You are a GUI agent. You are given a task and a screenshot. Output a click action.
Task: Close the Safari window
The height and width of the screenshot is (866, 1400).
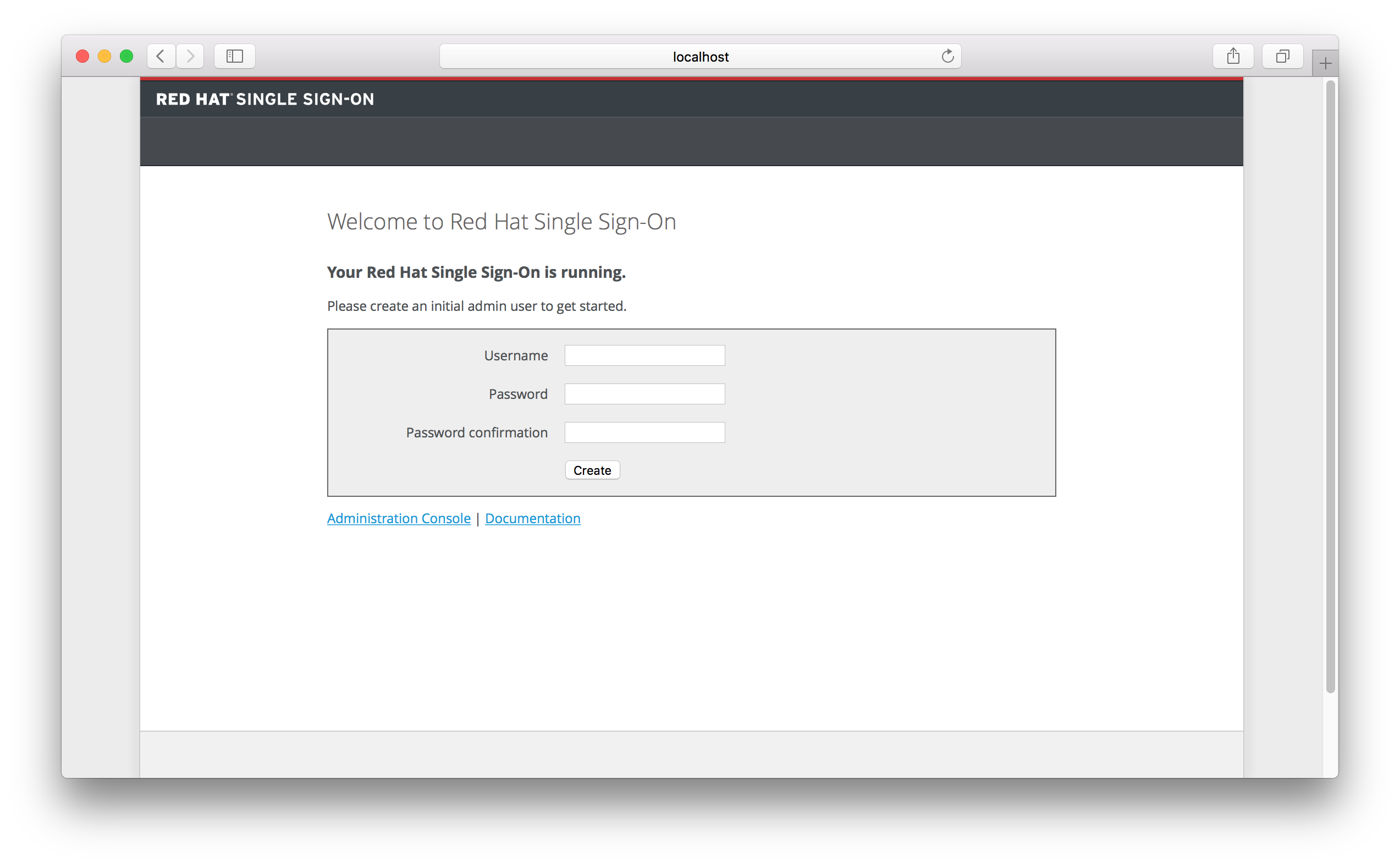82,56
